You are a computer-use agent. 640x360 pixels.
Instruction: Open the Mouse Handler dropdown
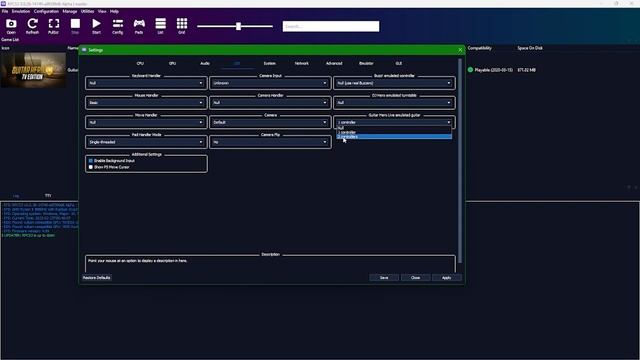click(x=146, y=102)
